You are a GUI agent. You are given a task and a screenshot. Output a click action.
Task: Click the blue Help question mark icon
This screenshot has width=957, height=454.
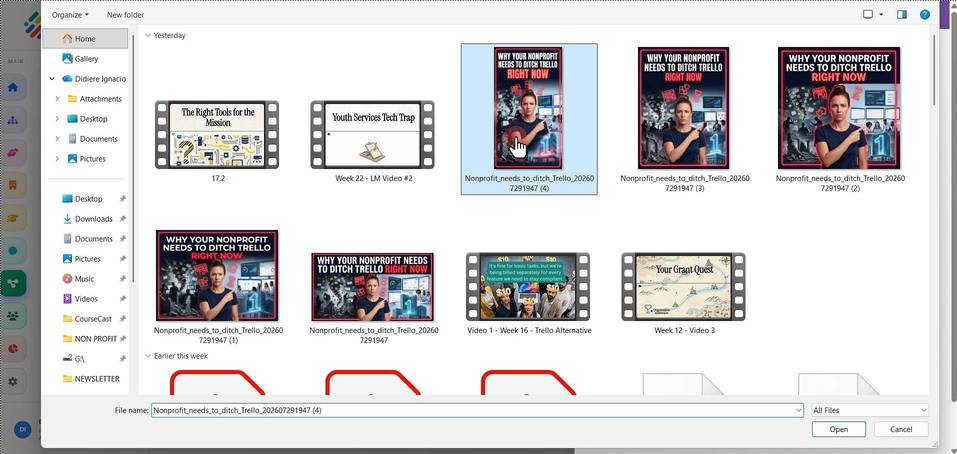pos(925,15)
